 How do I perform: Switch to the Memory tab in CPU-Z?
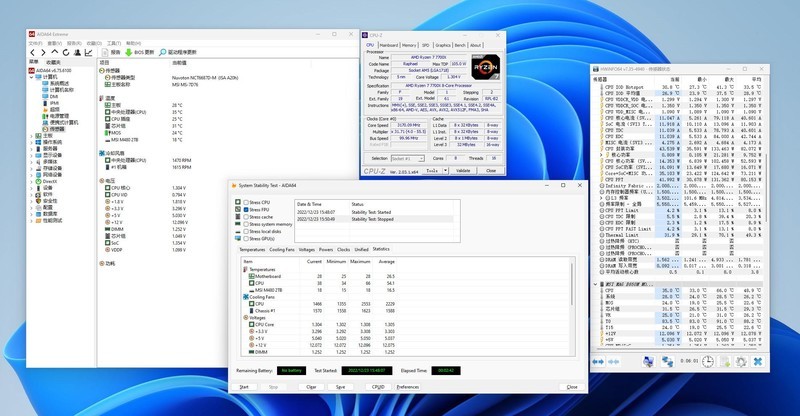409,45
